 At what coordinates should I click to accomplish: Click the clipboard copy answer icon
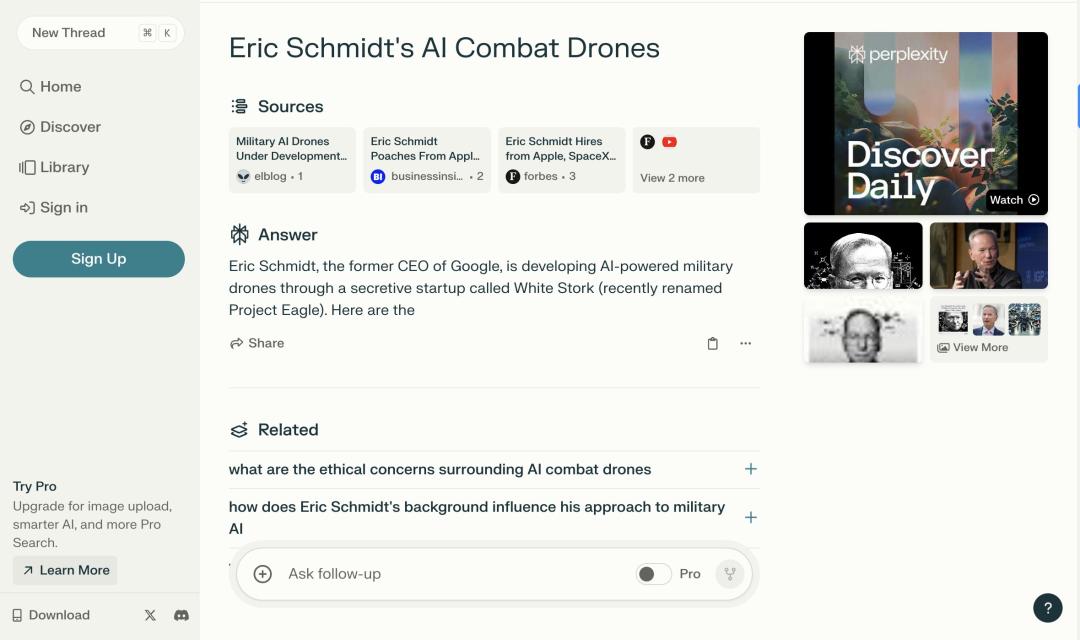point(712,343)
